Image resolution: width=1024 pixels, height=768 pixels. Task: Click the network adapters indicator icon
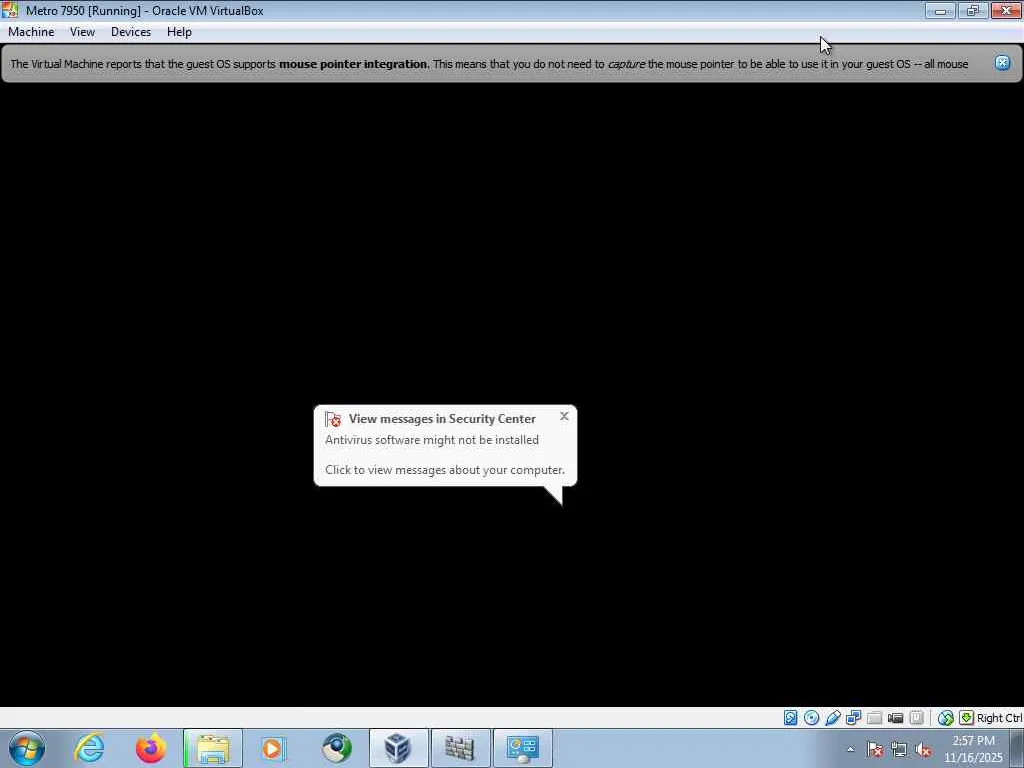[854, 718]
